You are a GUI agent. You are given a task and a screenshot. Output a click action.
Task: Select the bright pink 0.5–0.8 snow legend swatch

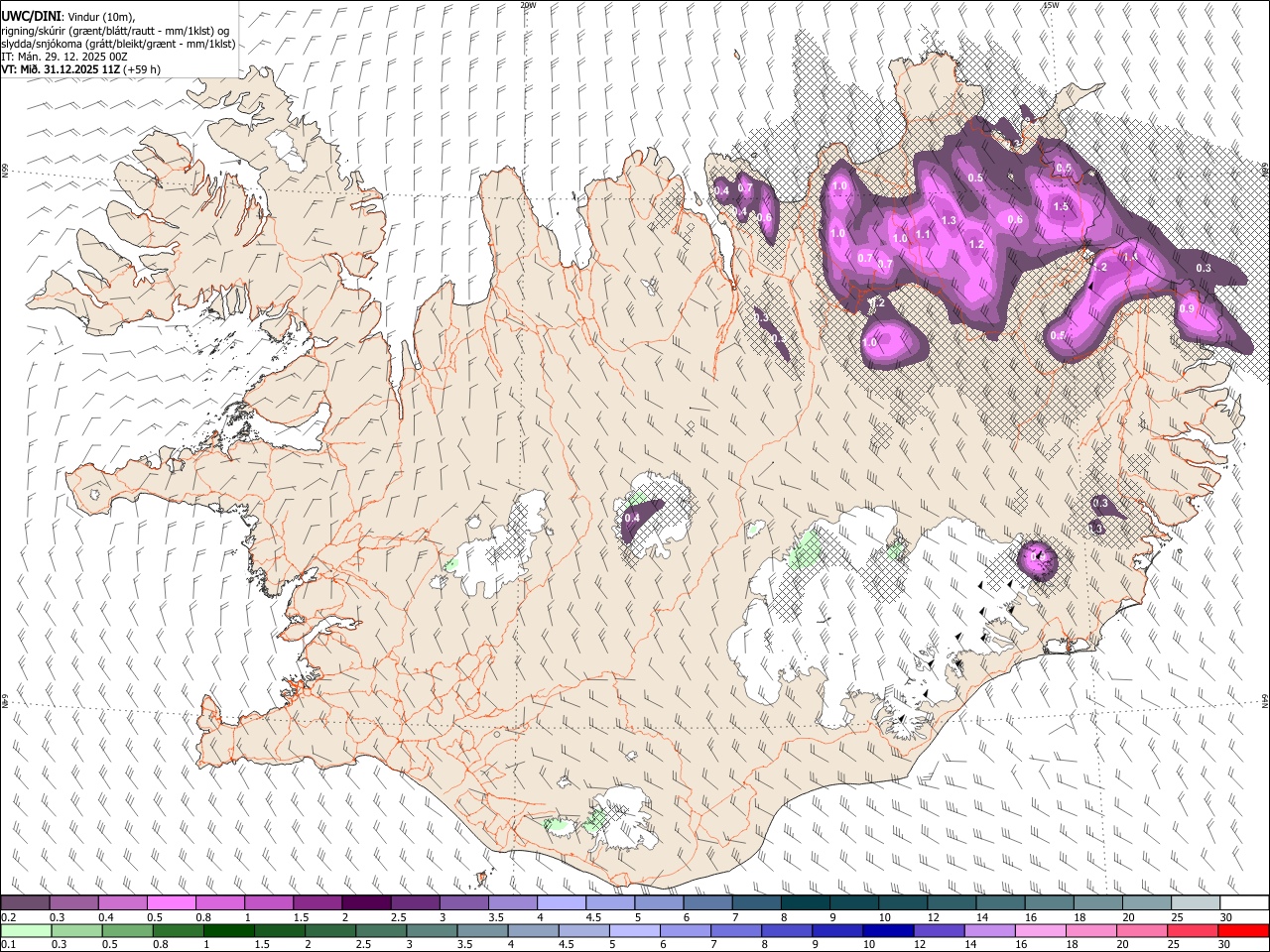coord(171,902)
